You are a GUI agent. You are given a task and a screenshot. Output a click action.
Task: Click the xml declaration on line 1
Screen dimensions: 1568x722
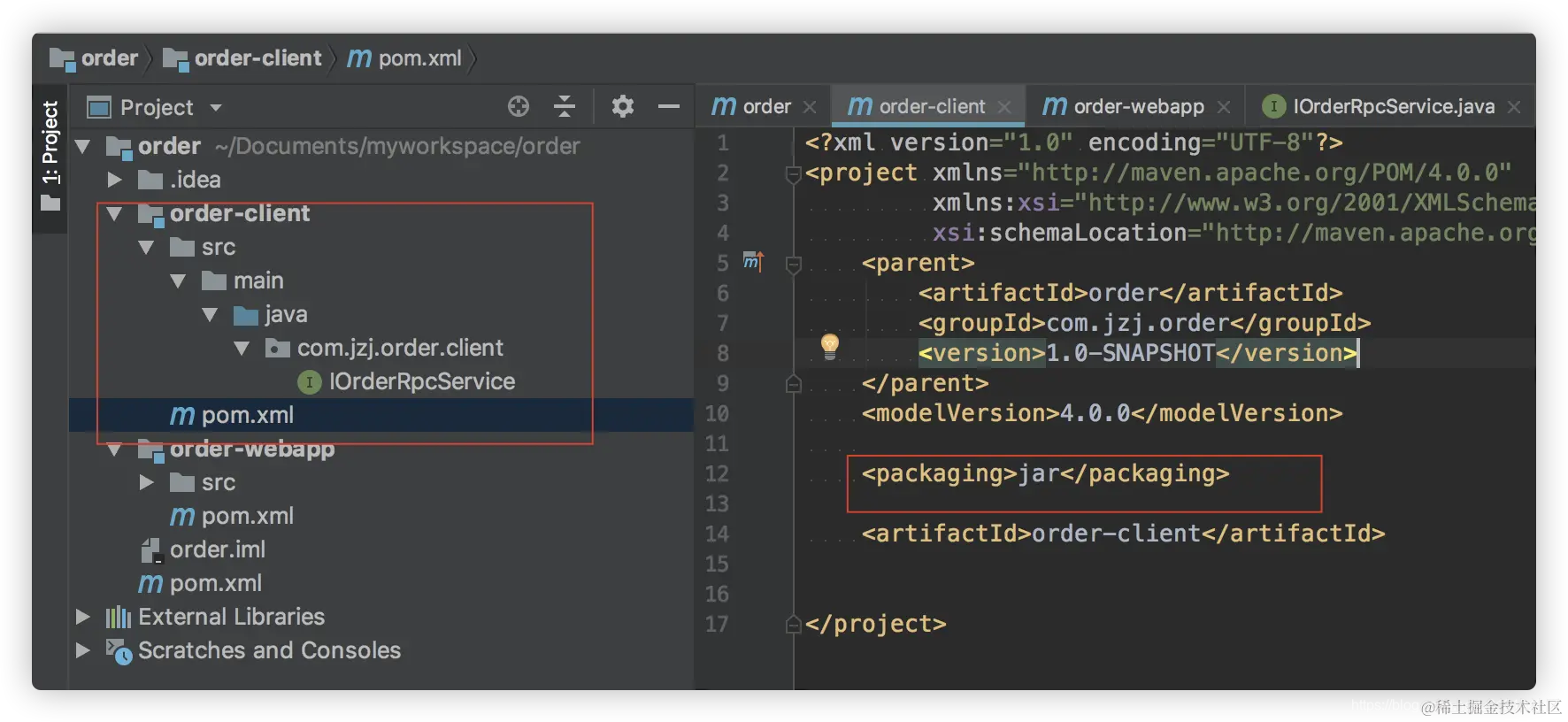click(1073, 142)
